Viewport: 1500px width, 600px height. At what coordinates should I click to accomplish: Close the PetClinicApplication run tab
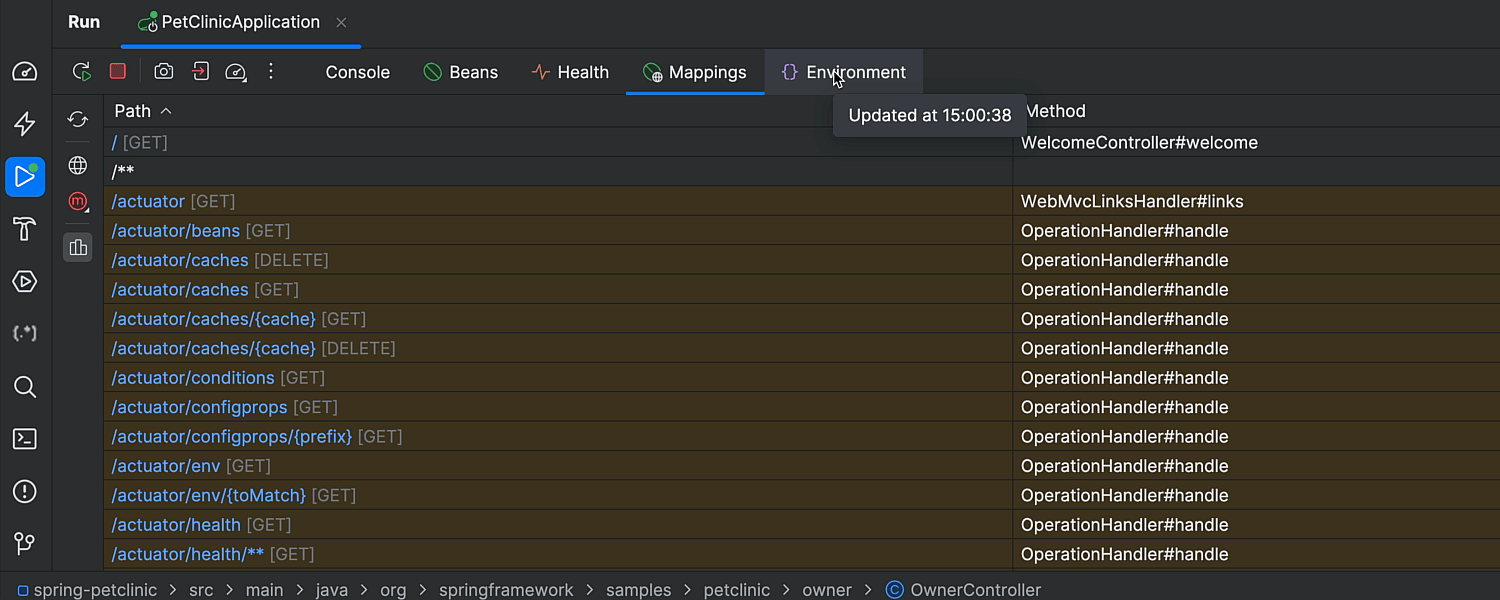tap(342, 22)
